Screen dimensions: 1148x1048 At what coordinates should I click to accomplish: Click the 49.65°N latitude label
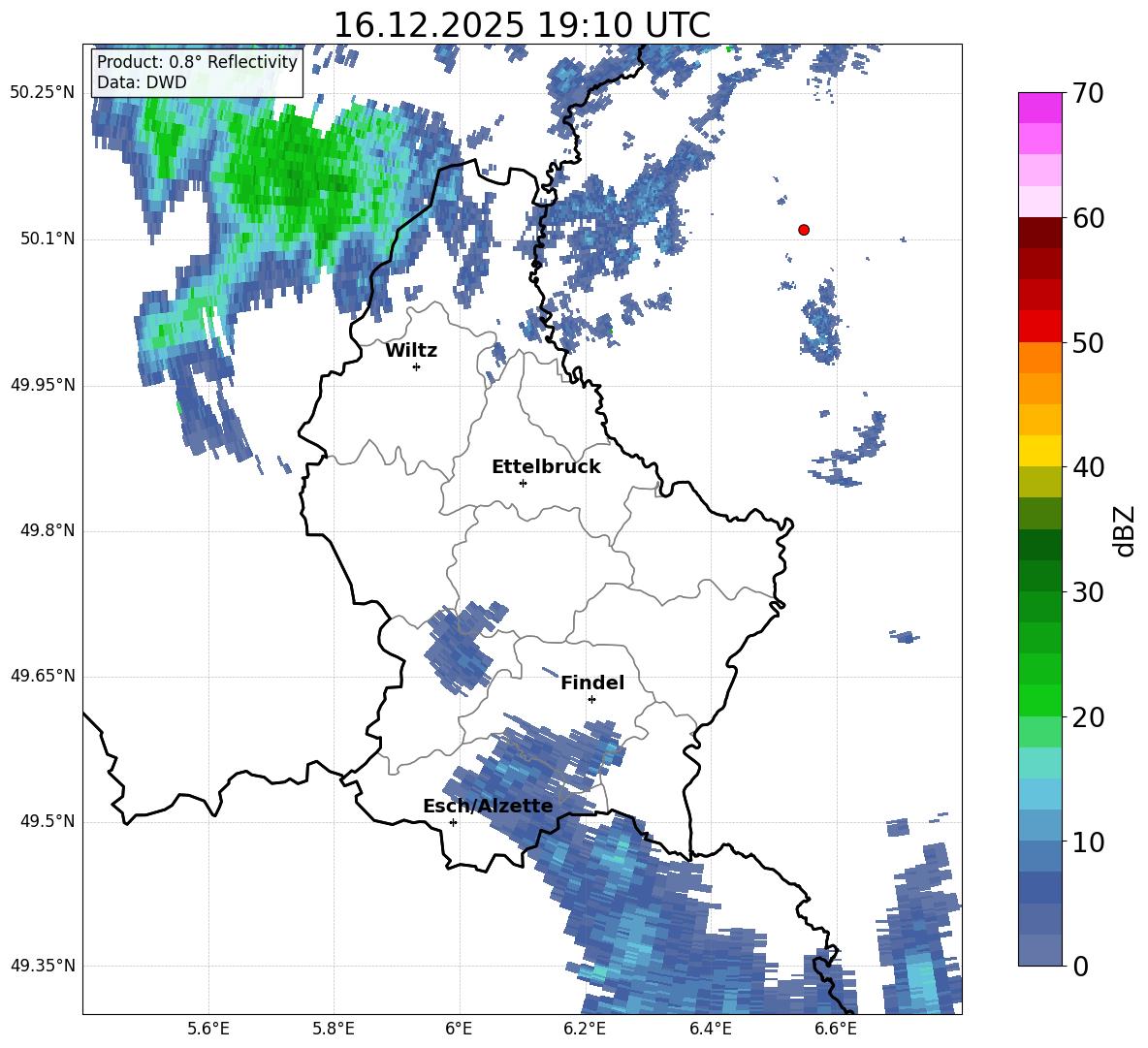pyautogui.click(x=43, y=676)
